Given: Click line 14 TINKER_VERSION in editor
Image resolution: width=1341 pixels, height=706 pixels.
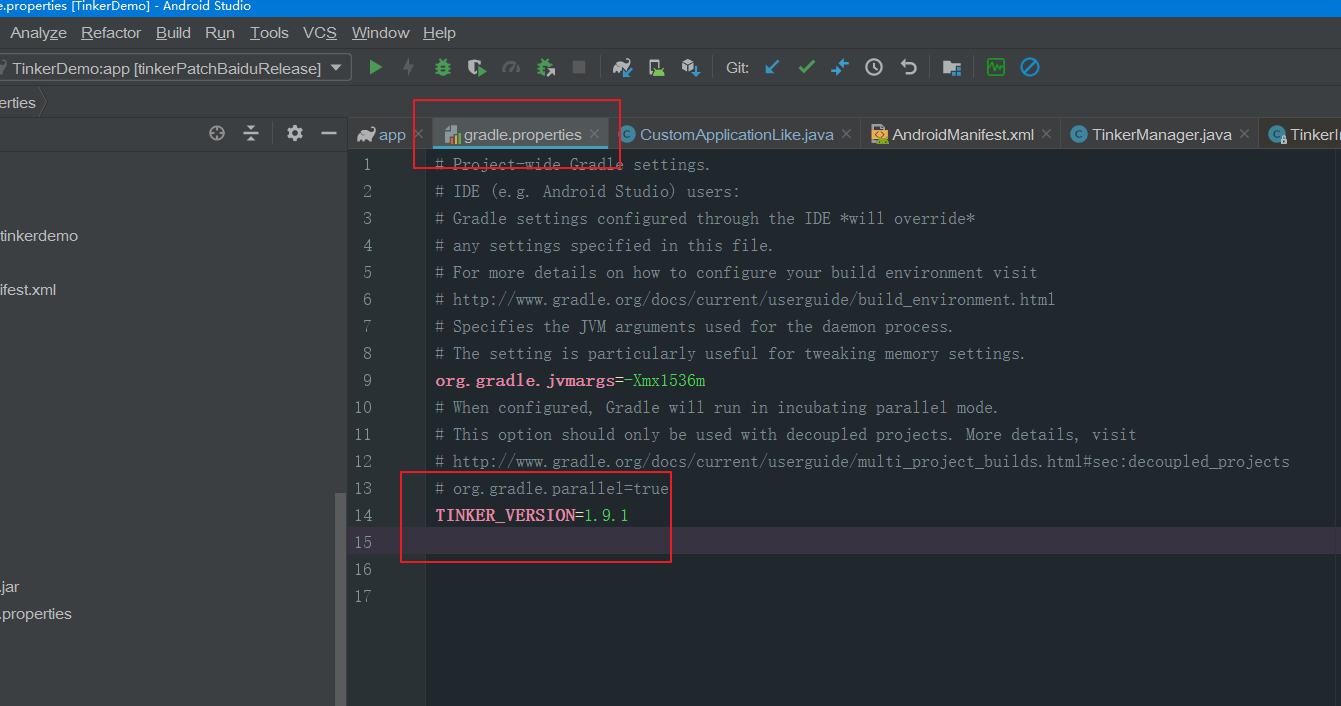Looking at the screenshot, I should 531,516.
